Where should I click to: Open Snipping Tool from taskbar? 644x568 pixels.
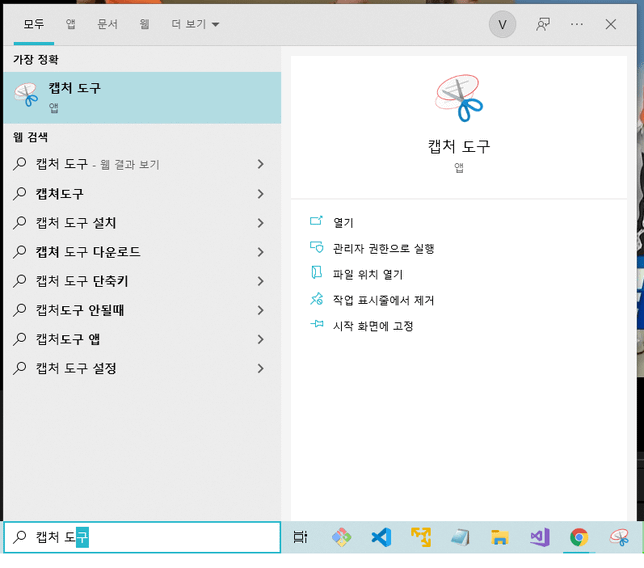[619, 537]
